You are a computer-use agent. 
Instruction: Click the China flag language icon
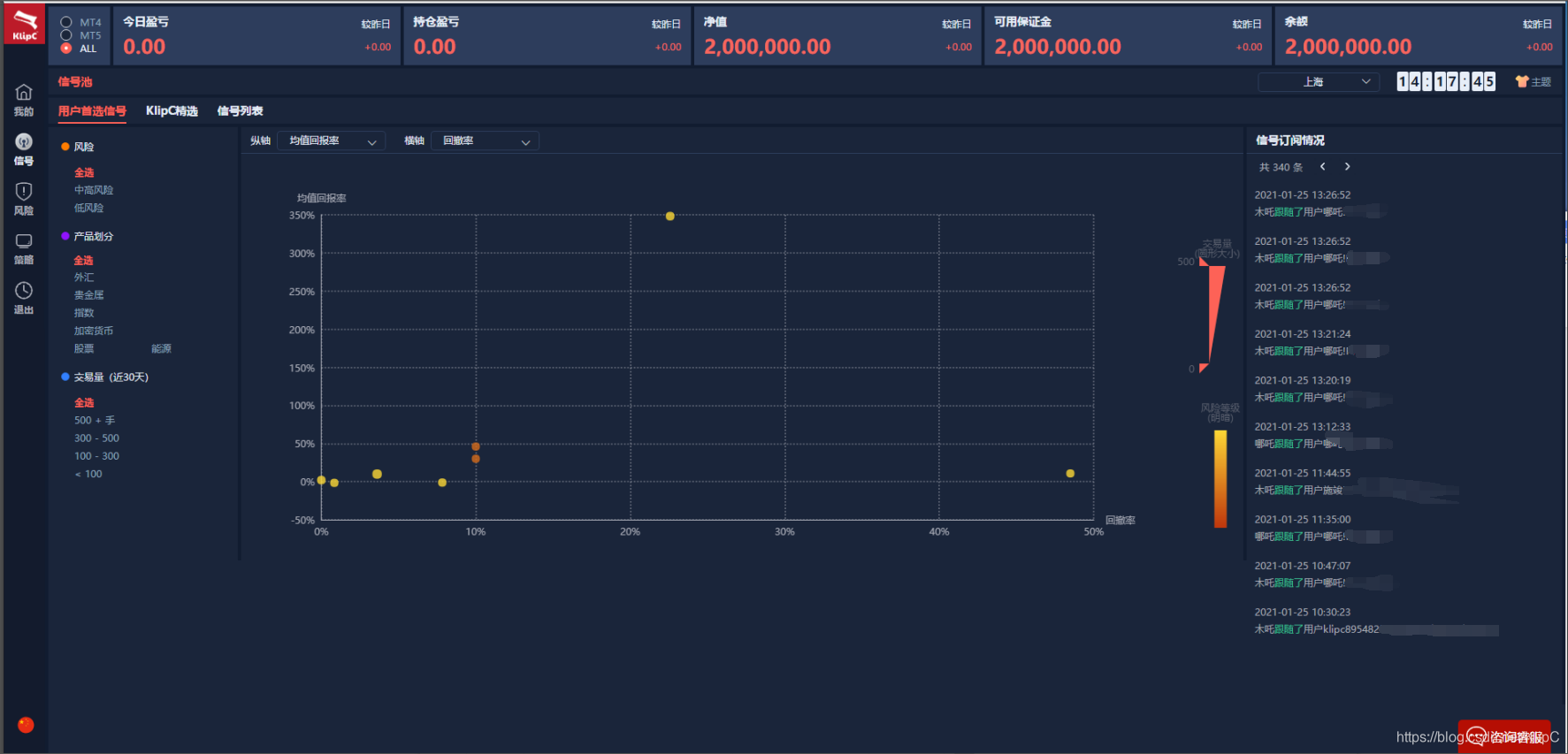[26, 725]
